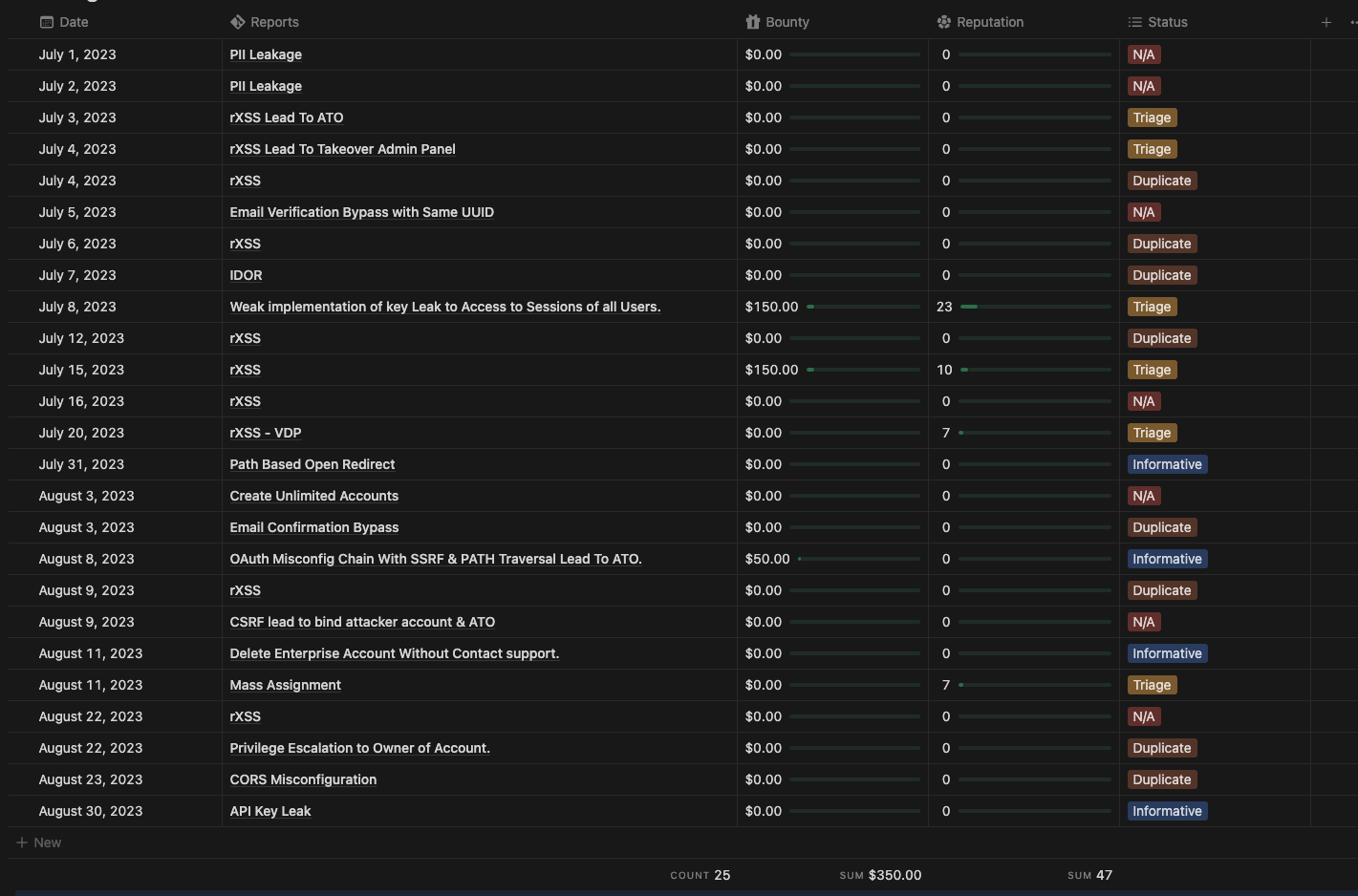Click Informative status on API Key Leak row
Viewport: 1358px width, 896px height.
point(1167,811)
